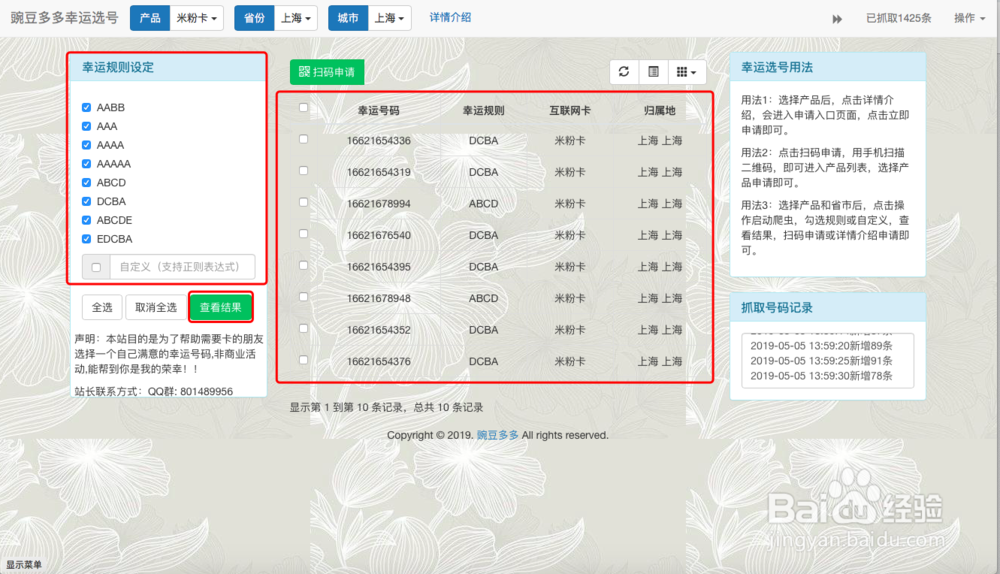
Task: Click the refresh icon above the table
Action: coord(624,71)
